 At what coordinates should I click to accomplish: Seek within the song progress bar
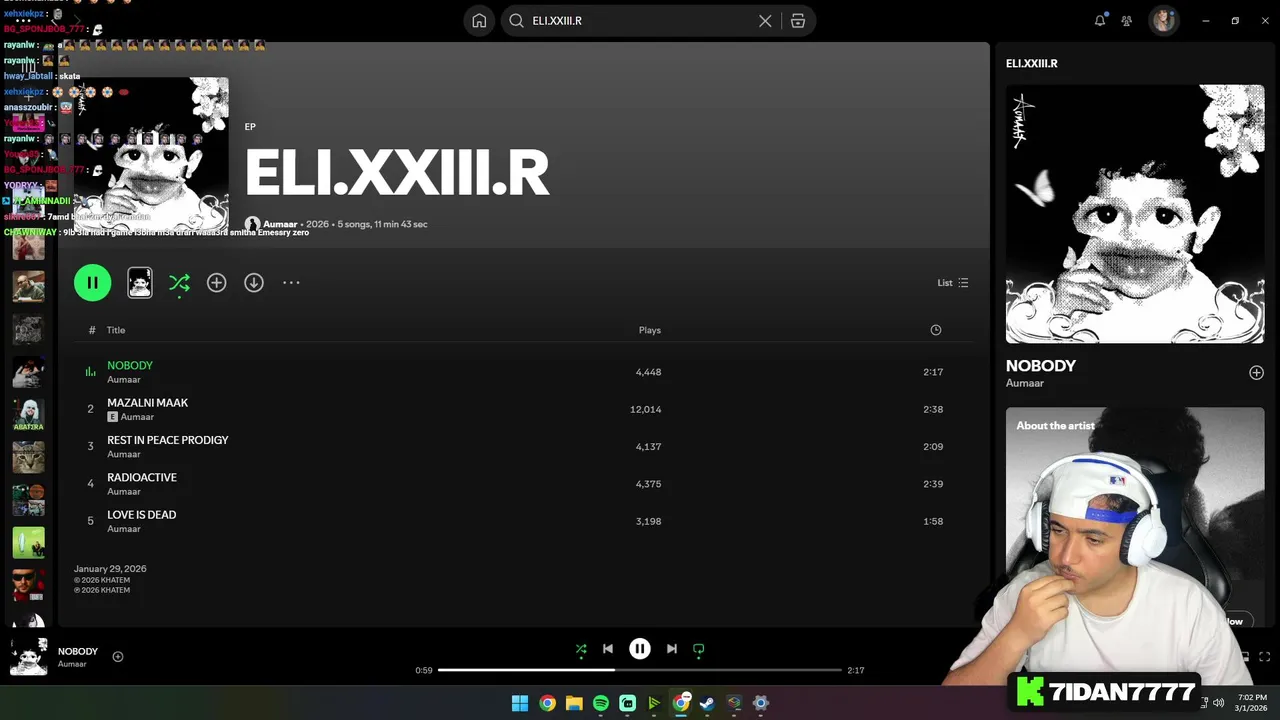click(640, 670)
